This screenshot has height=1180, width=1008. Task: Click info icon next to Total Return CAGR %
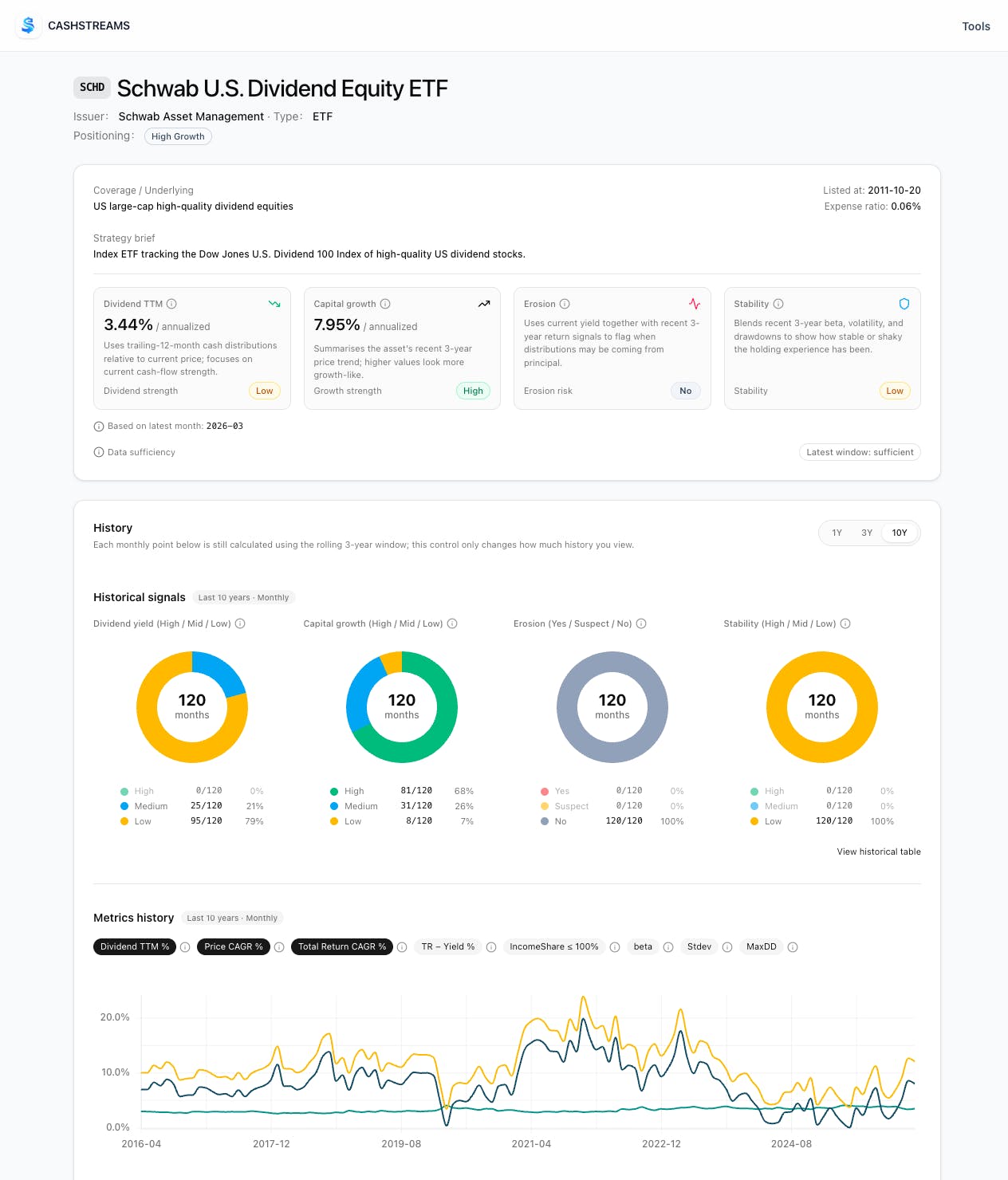(402, 947)
